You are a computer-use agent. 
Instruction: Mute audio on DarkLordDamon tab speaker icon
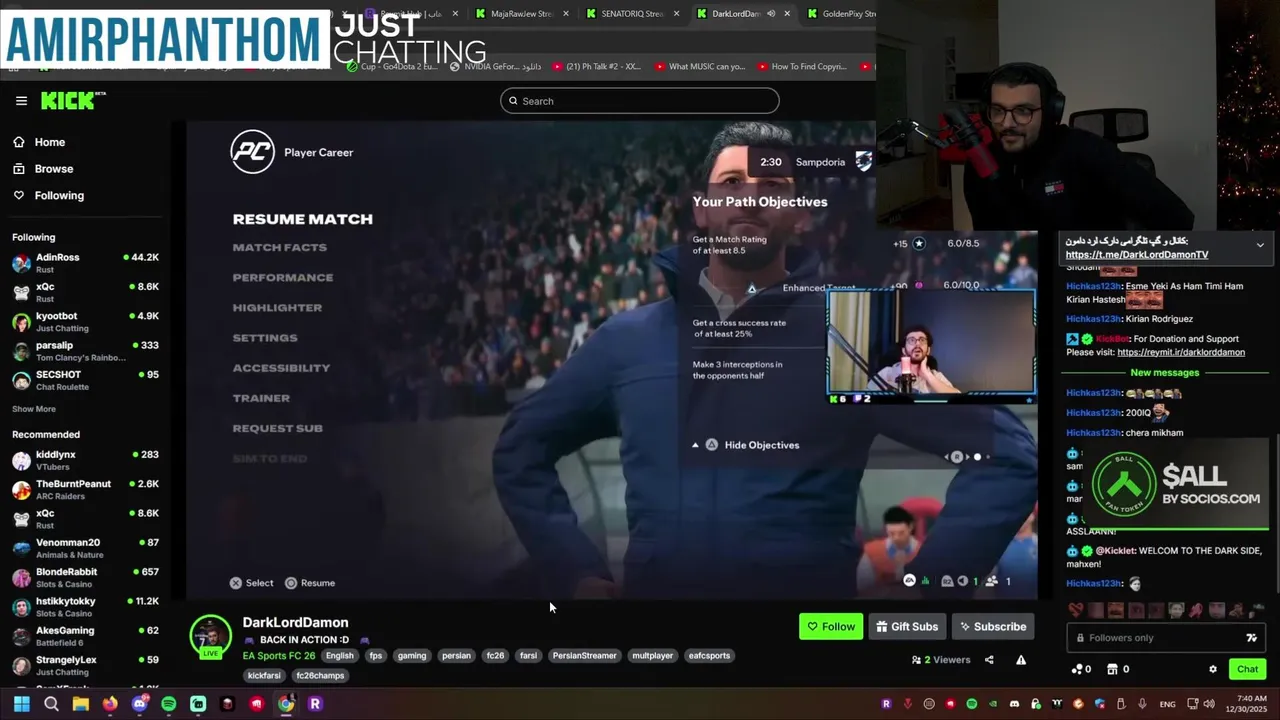[771, 14]
